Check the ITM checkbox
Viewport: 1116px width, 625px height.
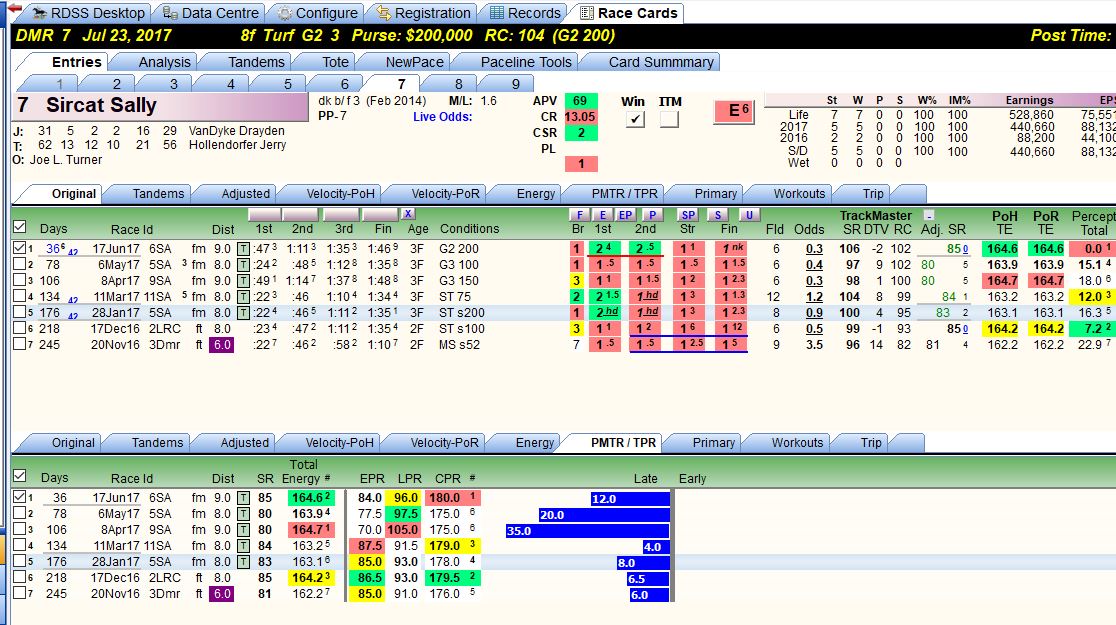669,120
